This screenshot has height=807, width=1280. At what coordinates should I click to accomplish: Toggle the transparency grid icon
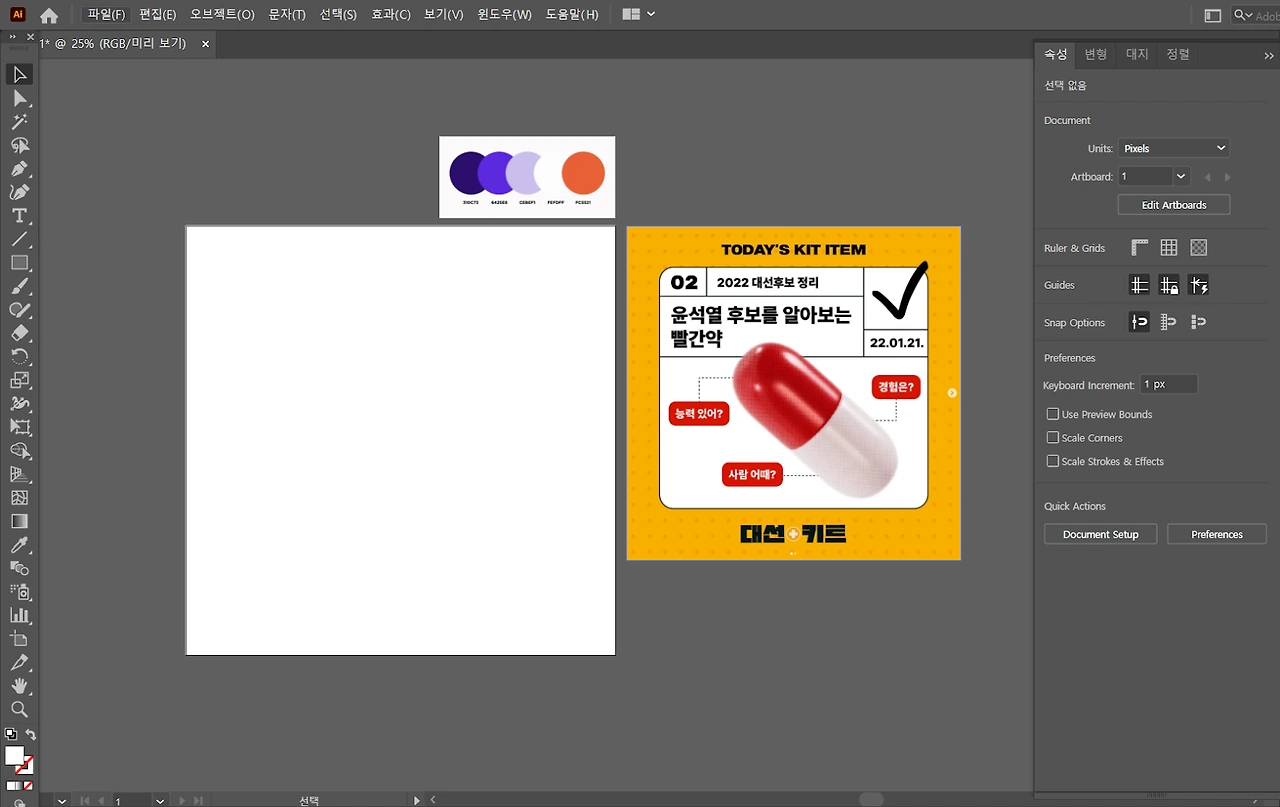(x=1199, y=248)
